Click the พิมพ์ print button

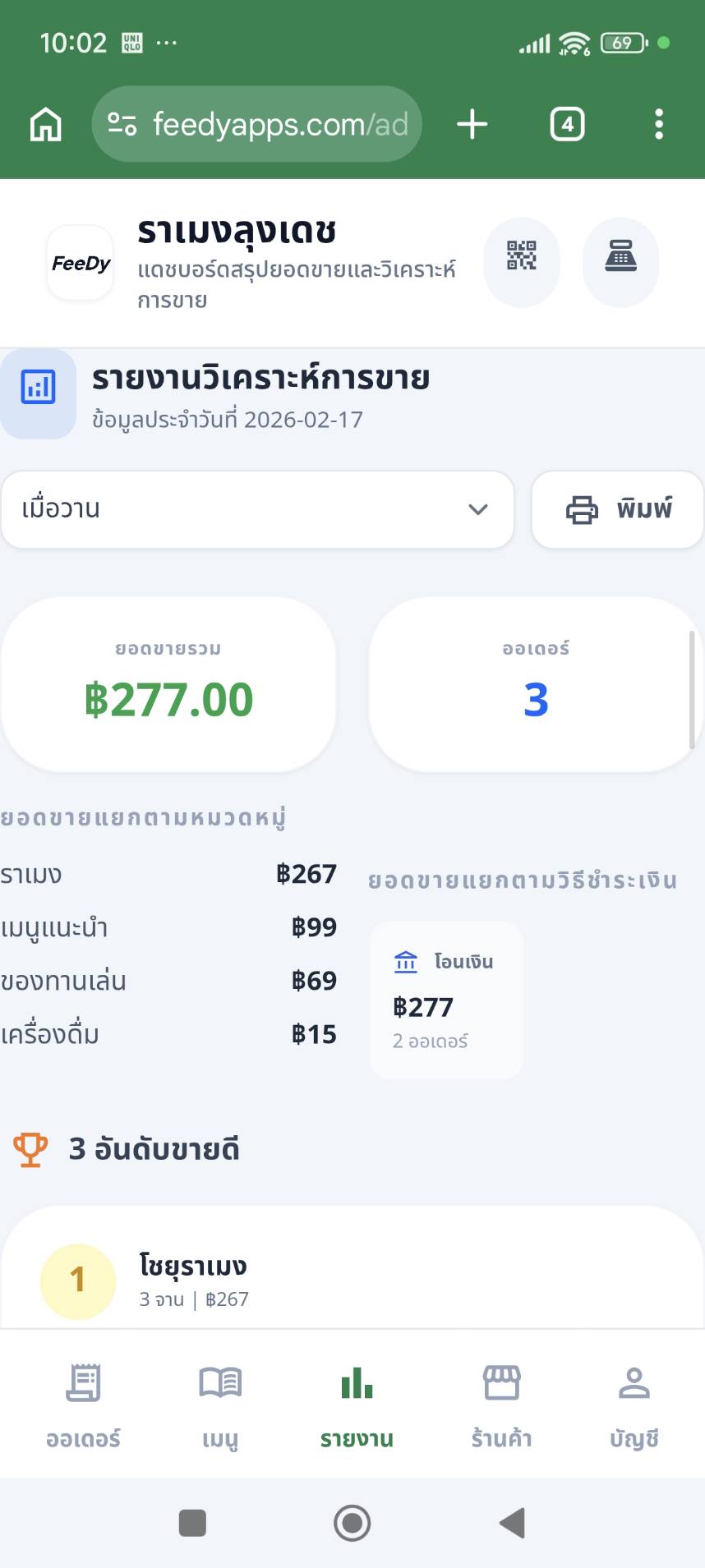point(618,509)
